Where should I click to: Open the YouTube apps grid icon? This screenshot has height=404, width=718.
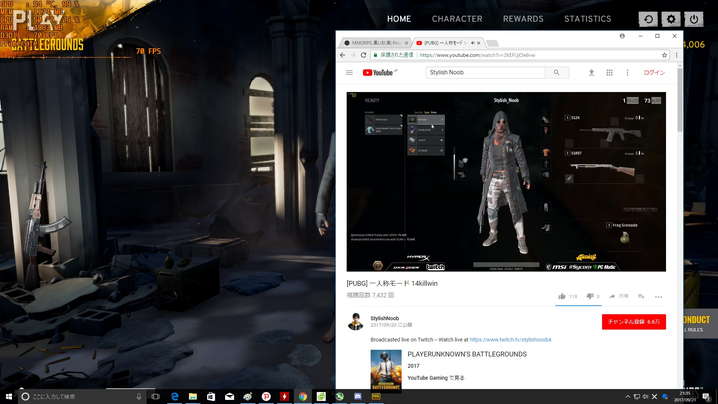point(609,72)
